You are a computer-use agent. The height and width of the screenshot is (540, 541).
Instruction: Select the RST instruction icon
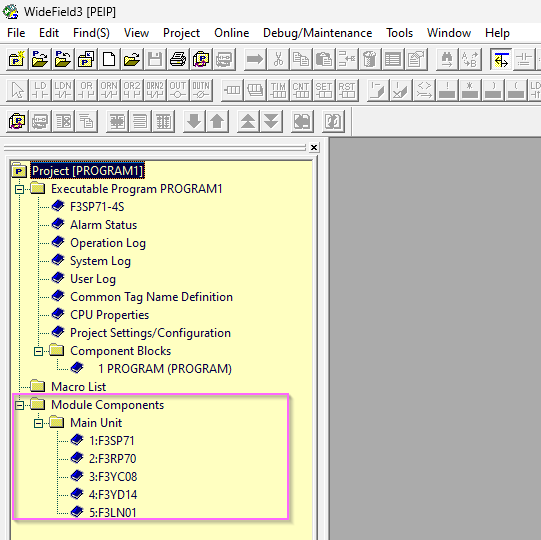click(347, 90)
